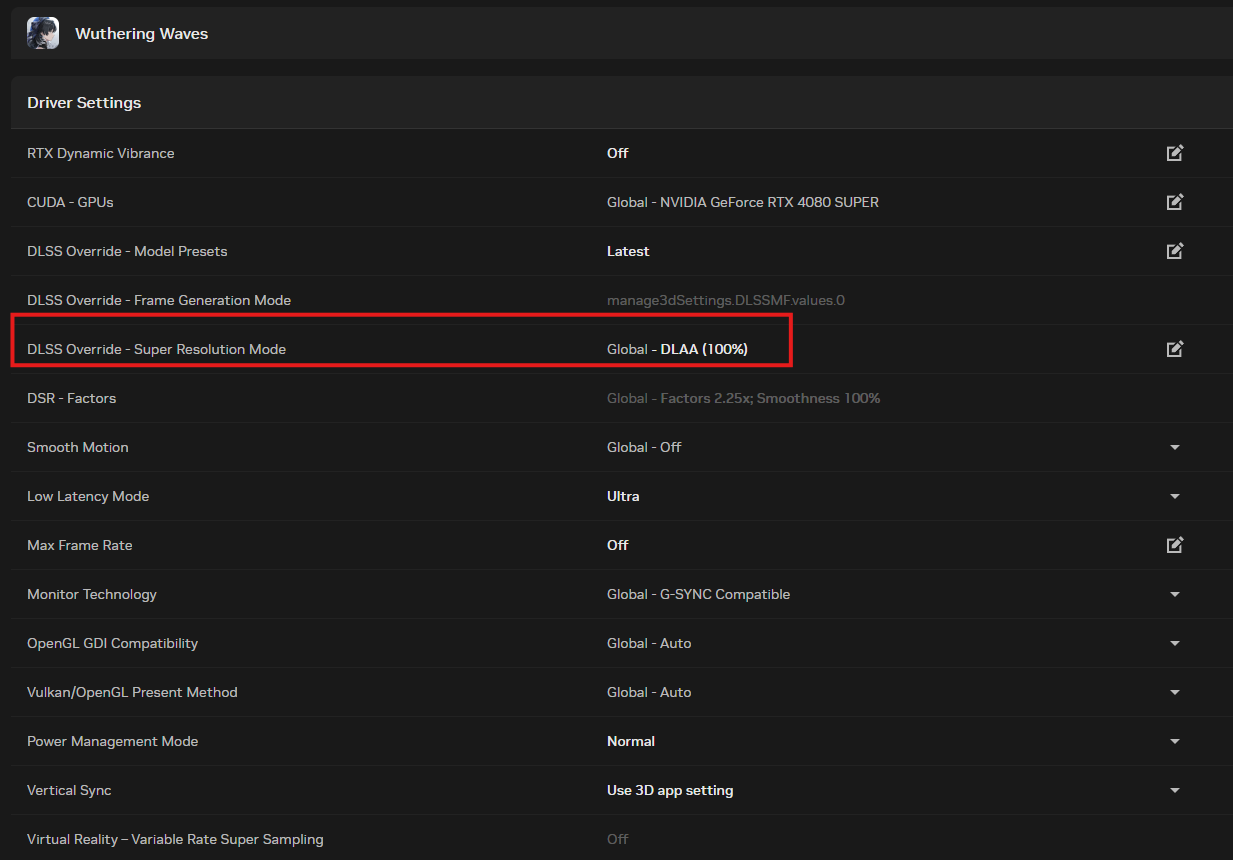Select the Low Latency Mode label
The image size is (1233, 860).
tap(88, 496)
